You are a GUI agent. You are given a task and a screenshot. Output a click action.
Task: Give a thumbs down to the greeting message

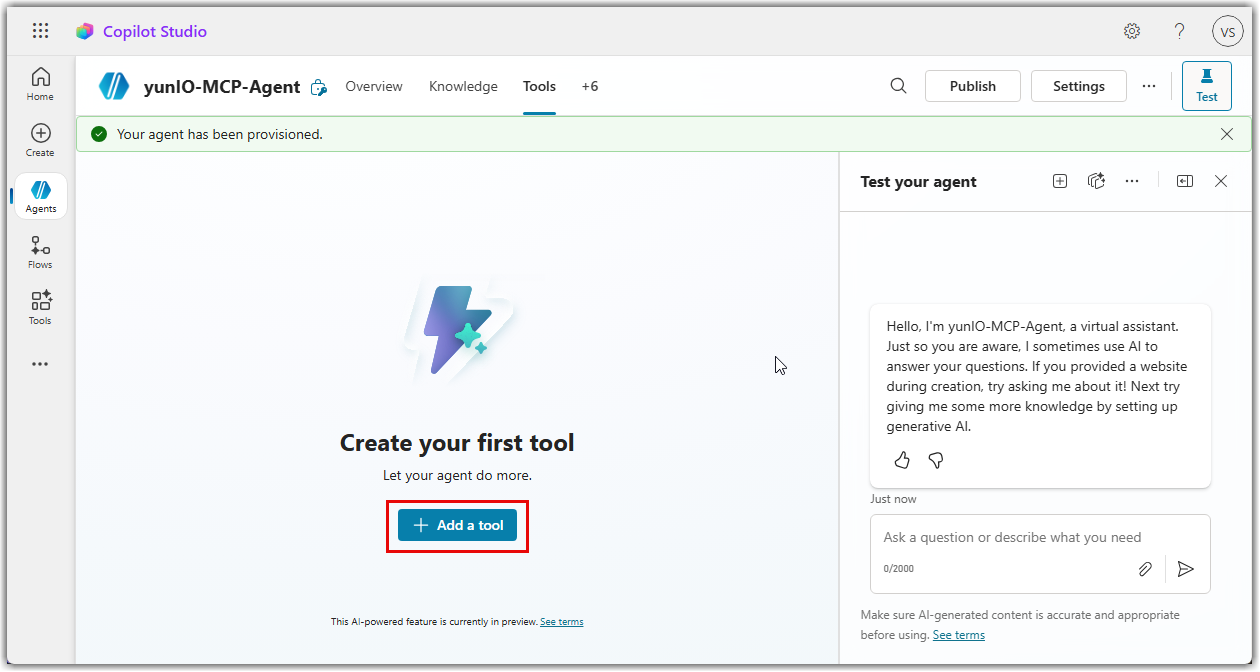(935, 460)
